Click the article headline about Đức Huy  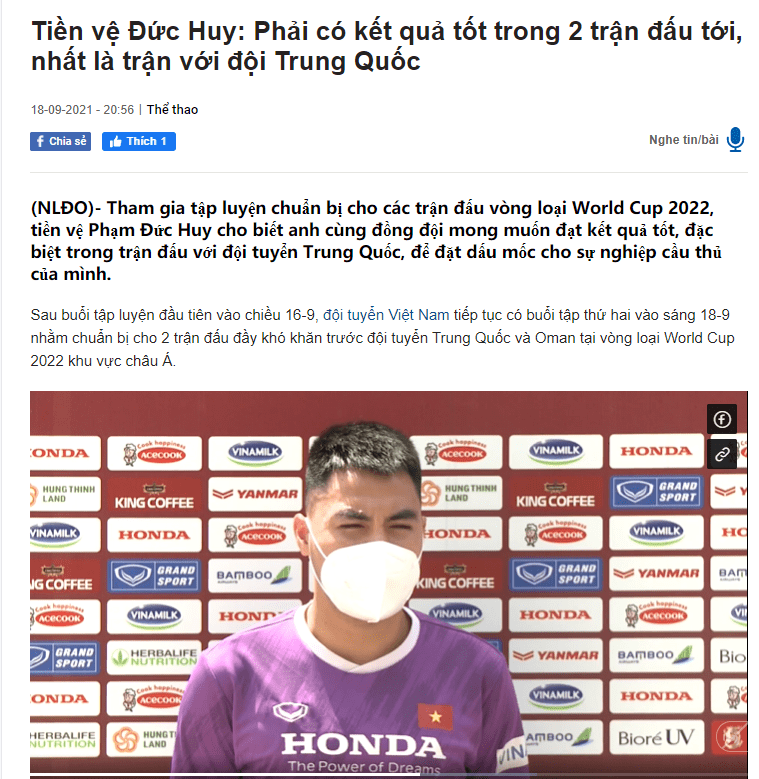(387, 46)
